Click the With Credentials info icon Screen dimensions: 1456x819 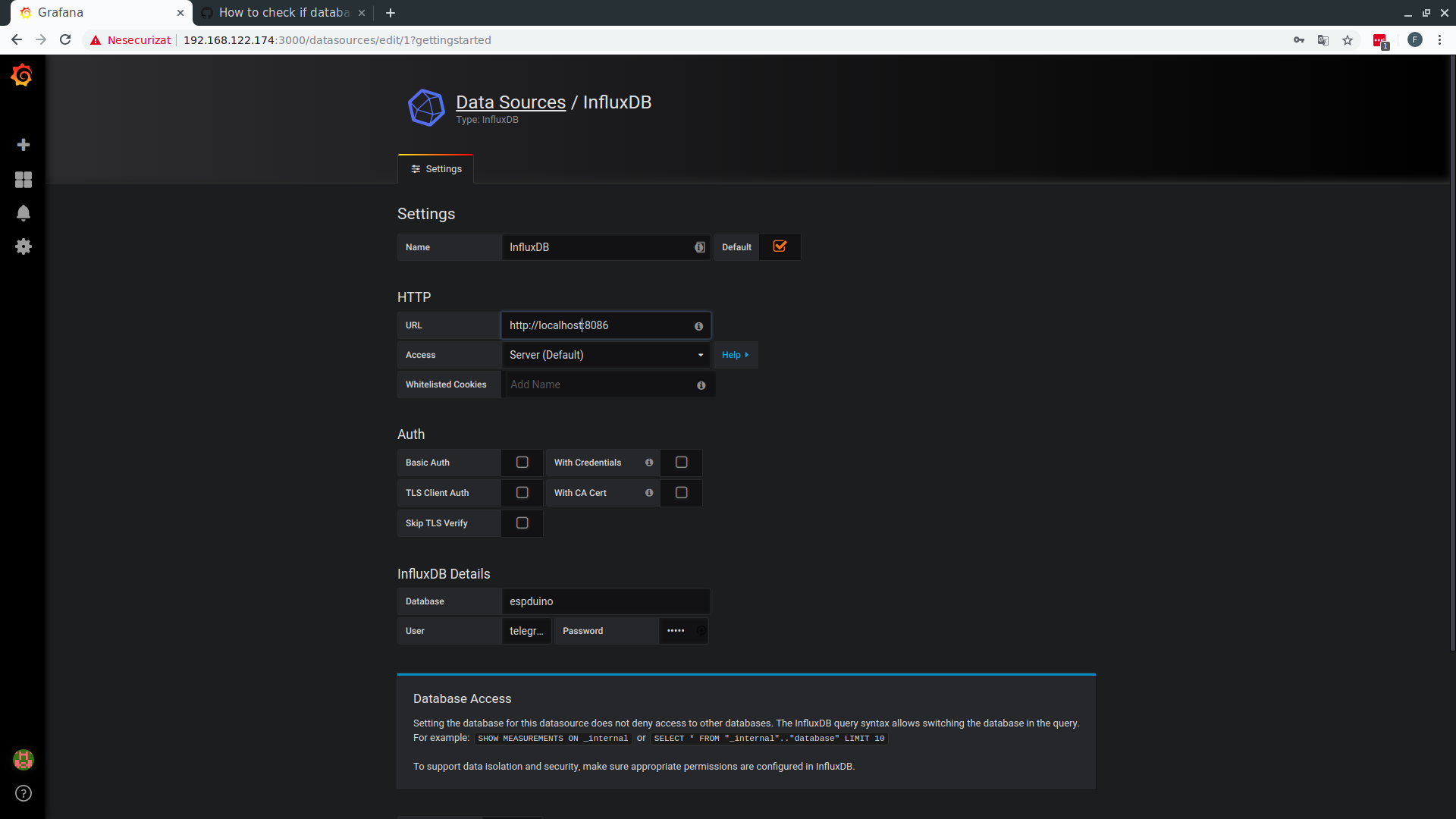coord(649,463)
